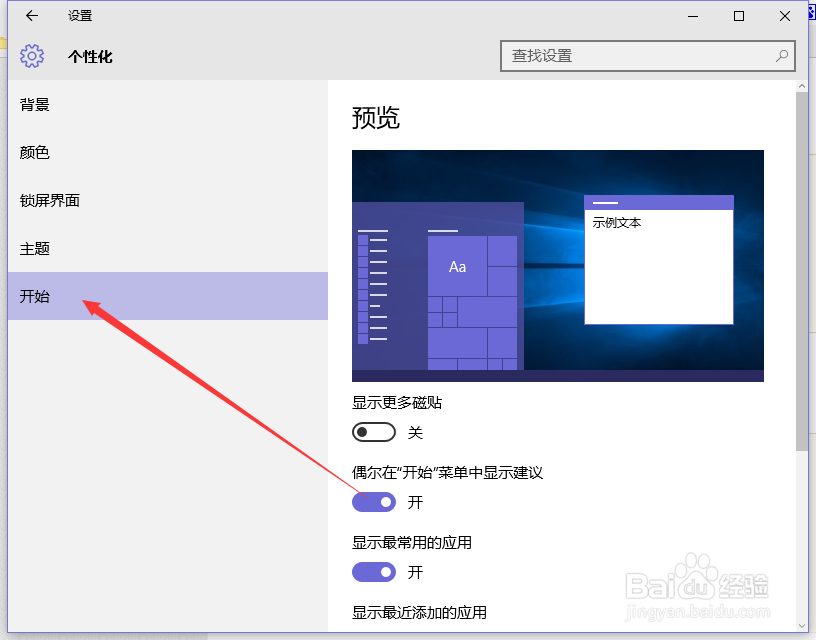Select 背景 in the sidebar

35,104
